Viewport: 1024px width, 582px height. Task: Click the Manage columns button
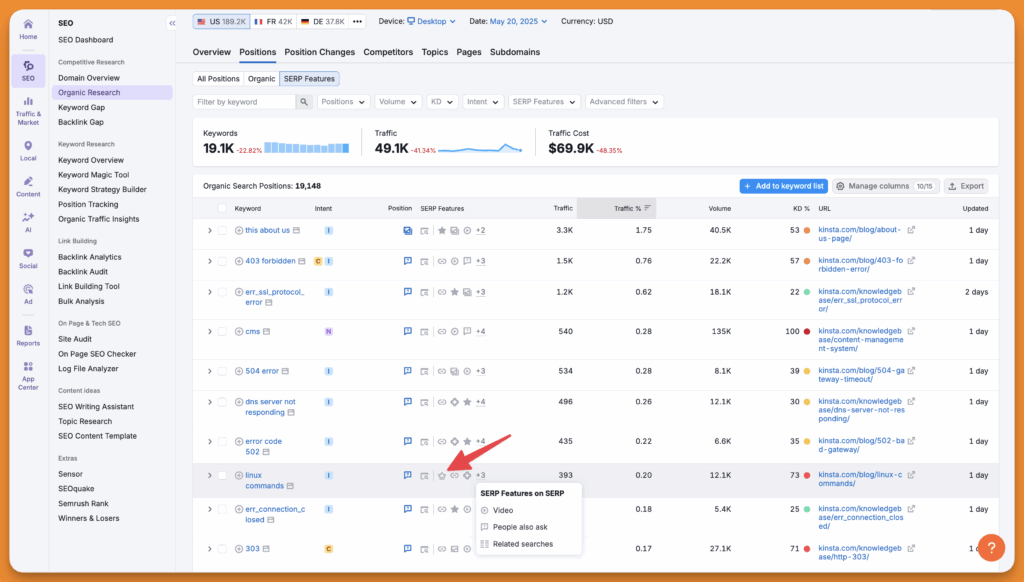886,186
